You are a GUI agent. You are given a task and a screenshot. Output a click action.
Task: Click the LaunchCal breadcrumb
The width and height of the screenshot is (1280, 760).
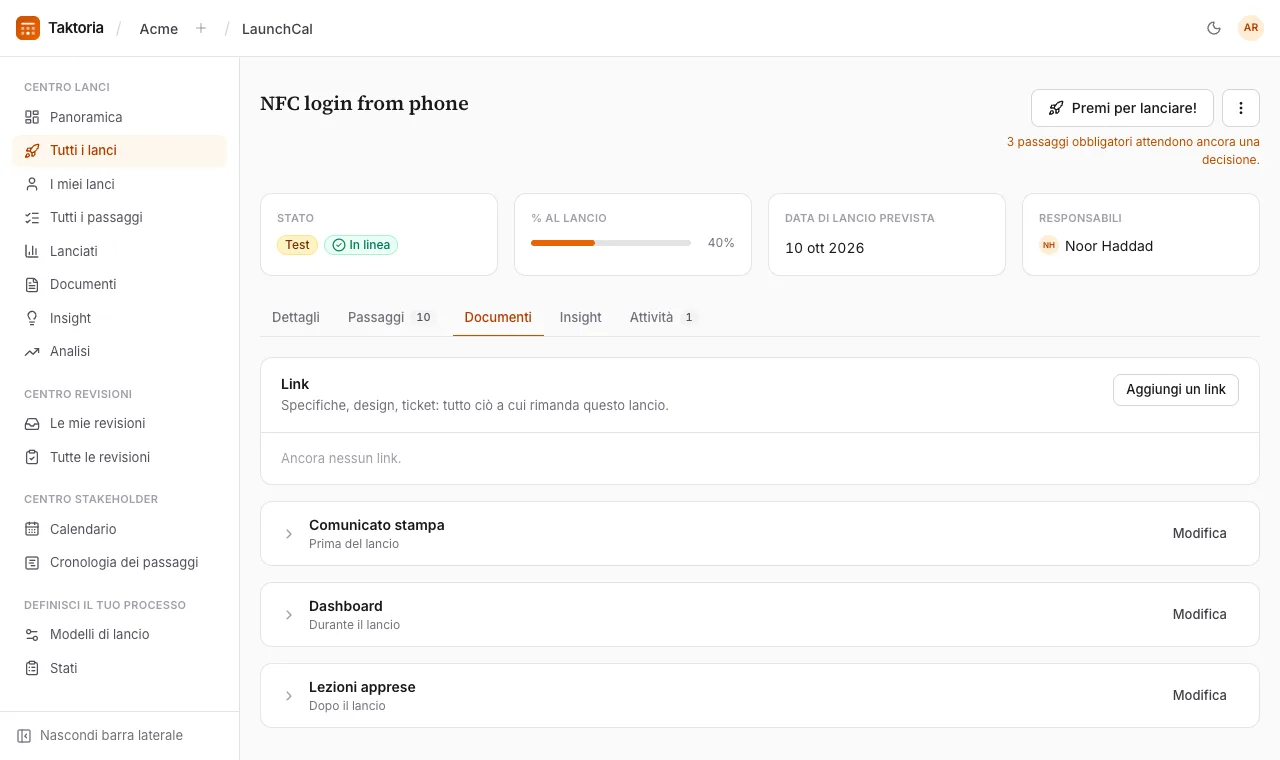point(277,29)
